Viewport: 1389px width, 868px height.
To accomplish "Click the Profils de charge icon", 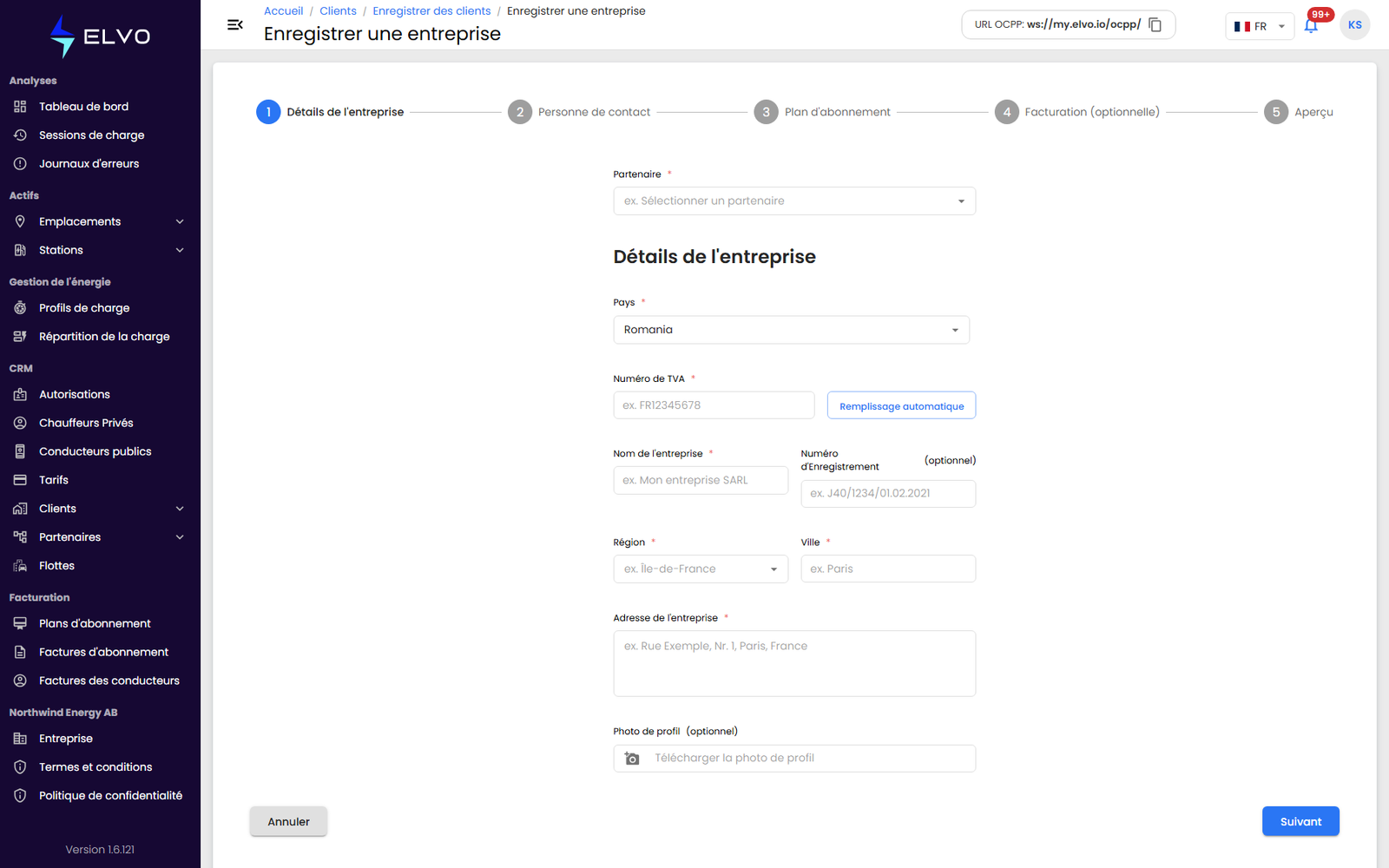I will [20, 308].
